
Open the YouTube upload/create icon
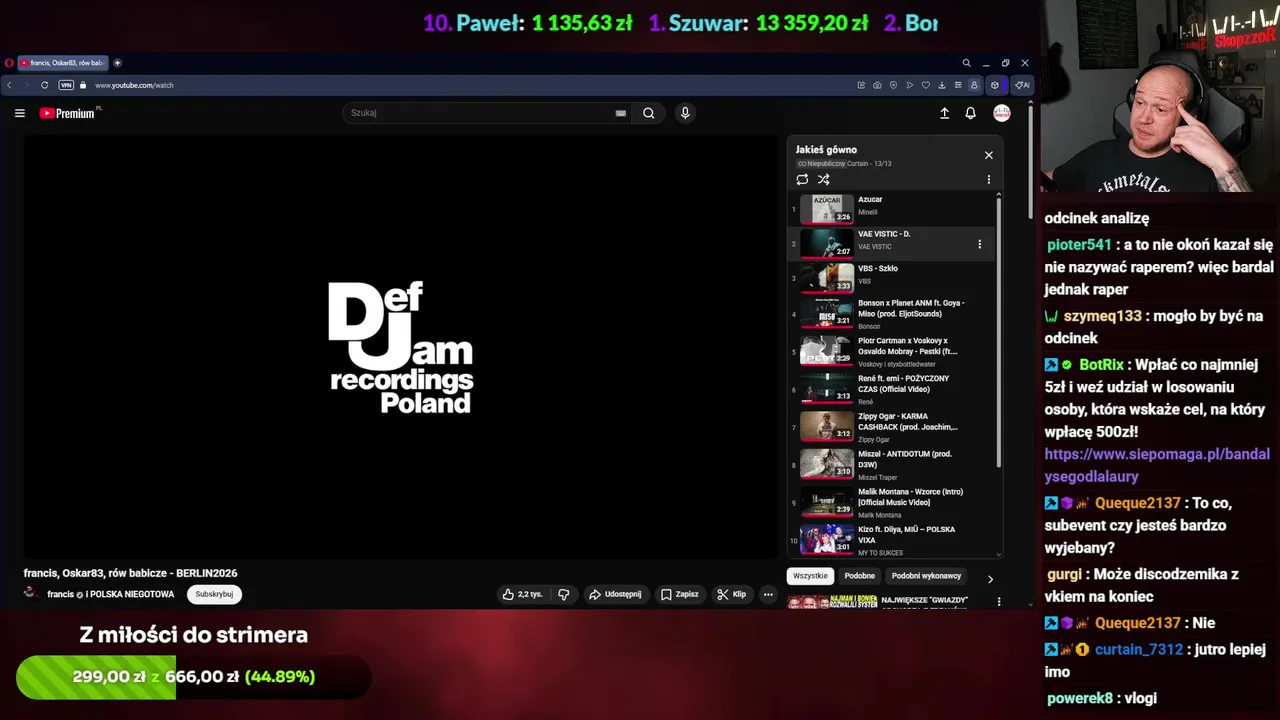tap(944, 113)
